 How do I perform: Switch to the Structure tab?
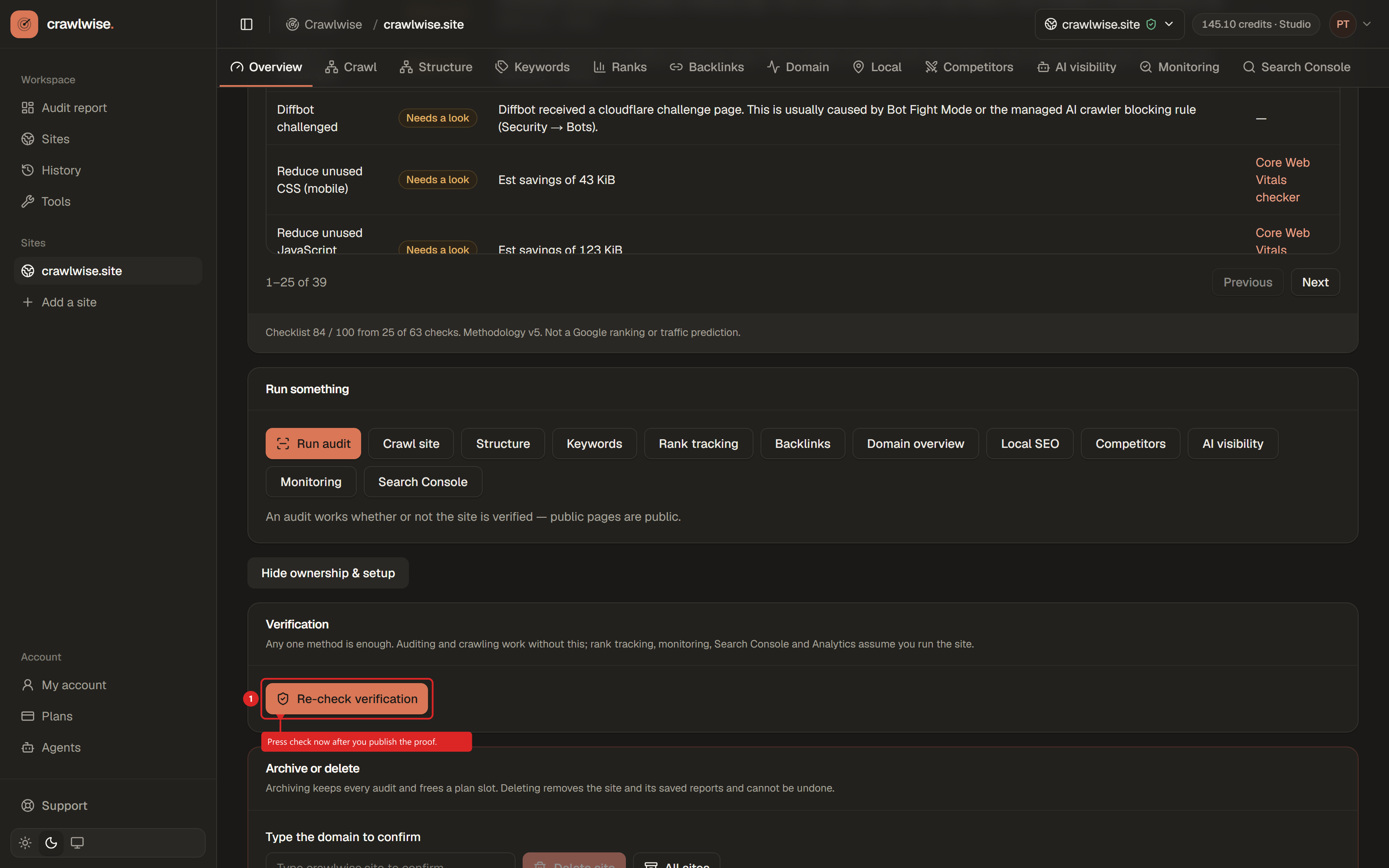[436, 67]
